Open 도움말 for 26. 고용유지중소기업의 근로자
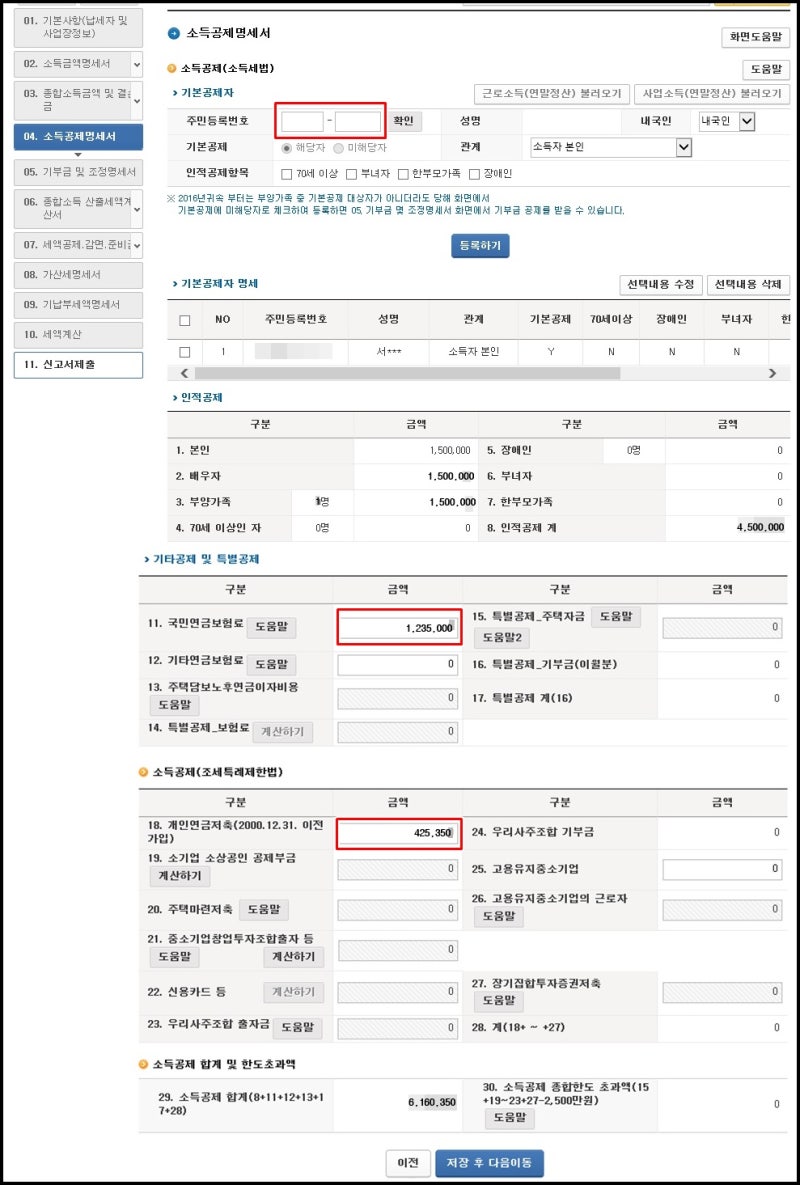This screenshot has width=800, height=1185. click(x=499, y=917)
